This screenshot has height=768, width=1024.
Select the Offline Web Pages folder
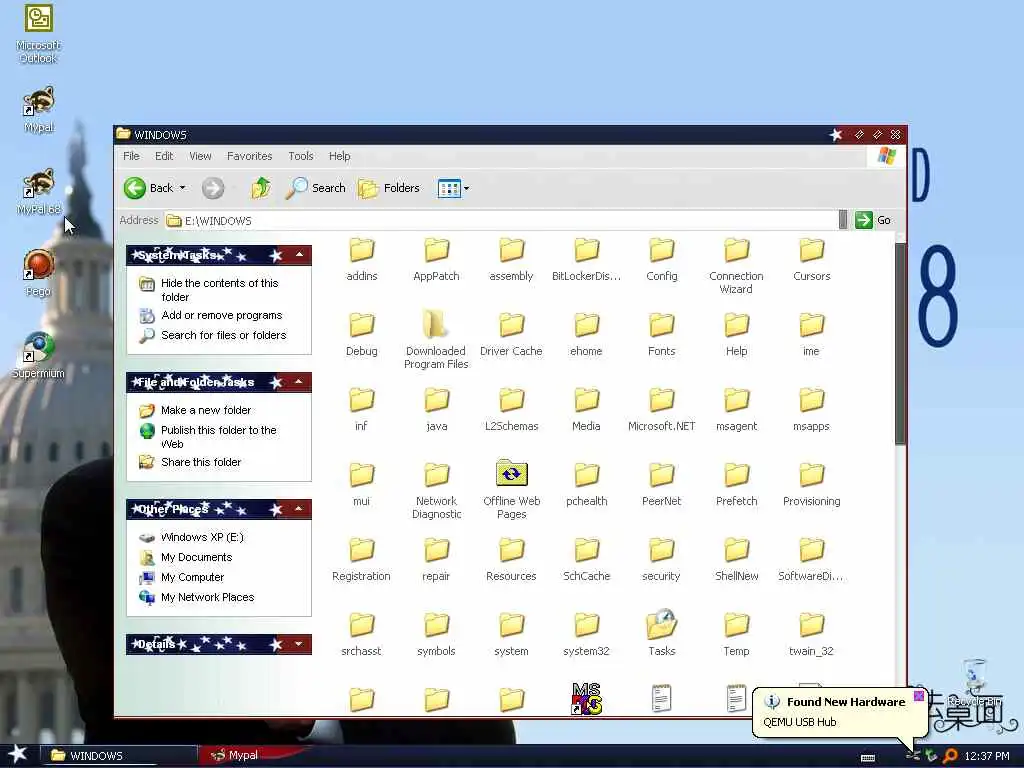(511, 490)
